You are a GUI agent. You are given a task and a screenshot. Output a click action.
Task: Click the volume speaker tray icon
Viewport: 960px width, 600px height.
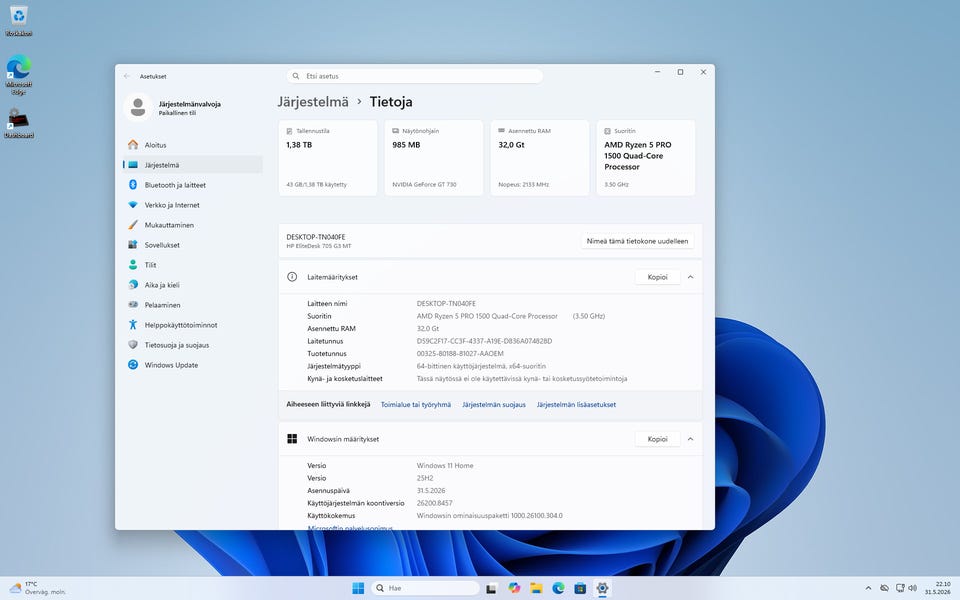(x=912, y=588)
